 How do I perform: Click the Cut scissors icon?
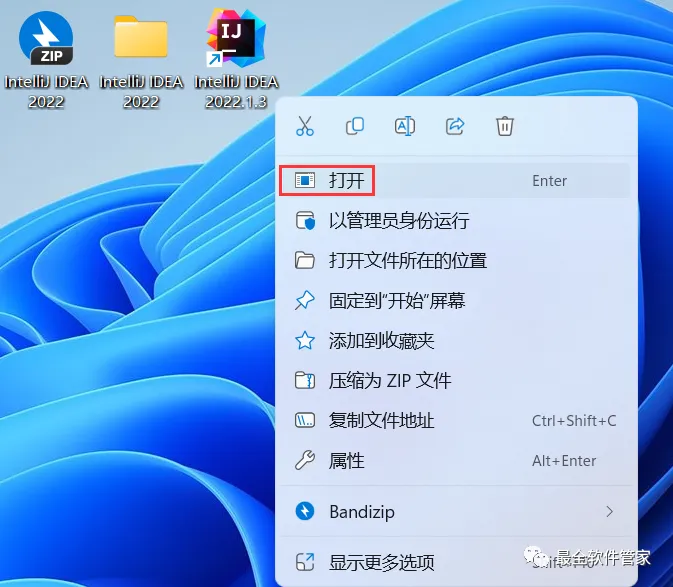click(x=305, y=126)
